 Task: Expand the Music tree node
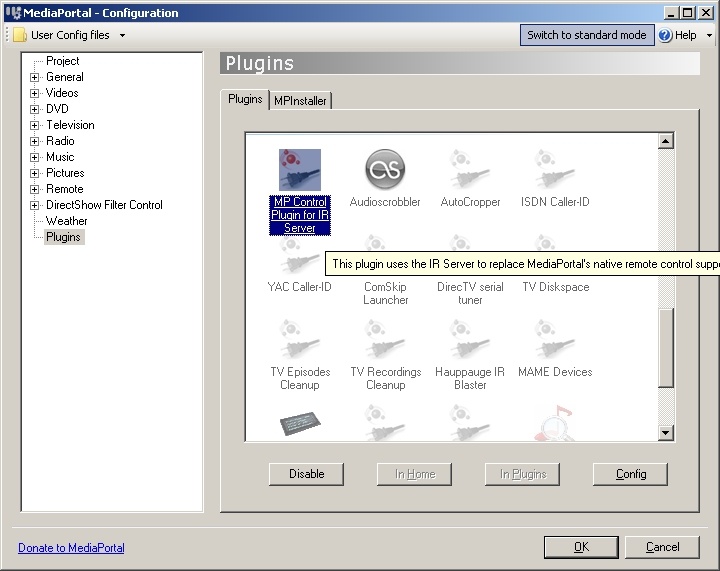34,157
